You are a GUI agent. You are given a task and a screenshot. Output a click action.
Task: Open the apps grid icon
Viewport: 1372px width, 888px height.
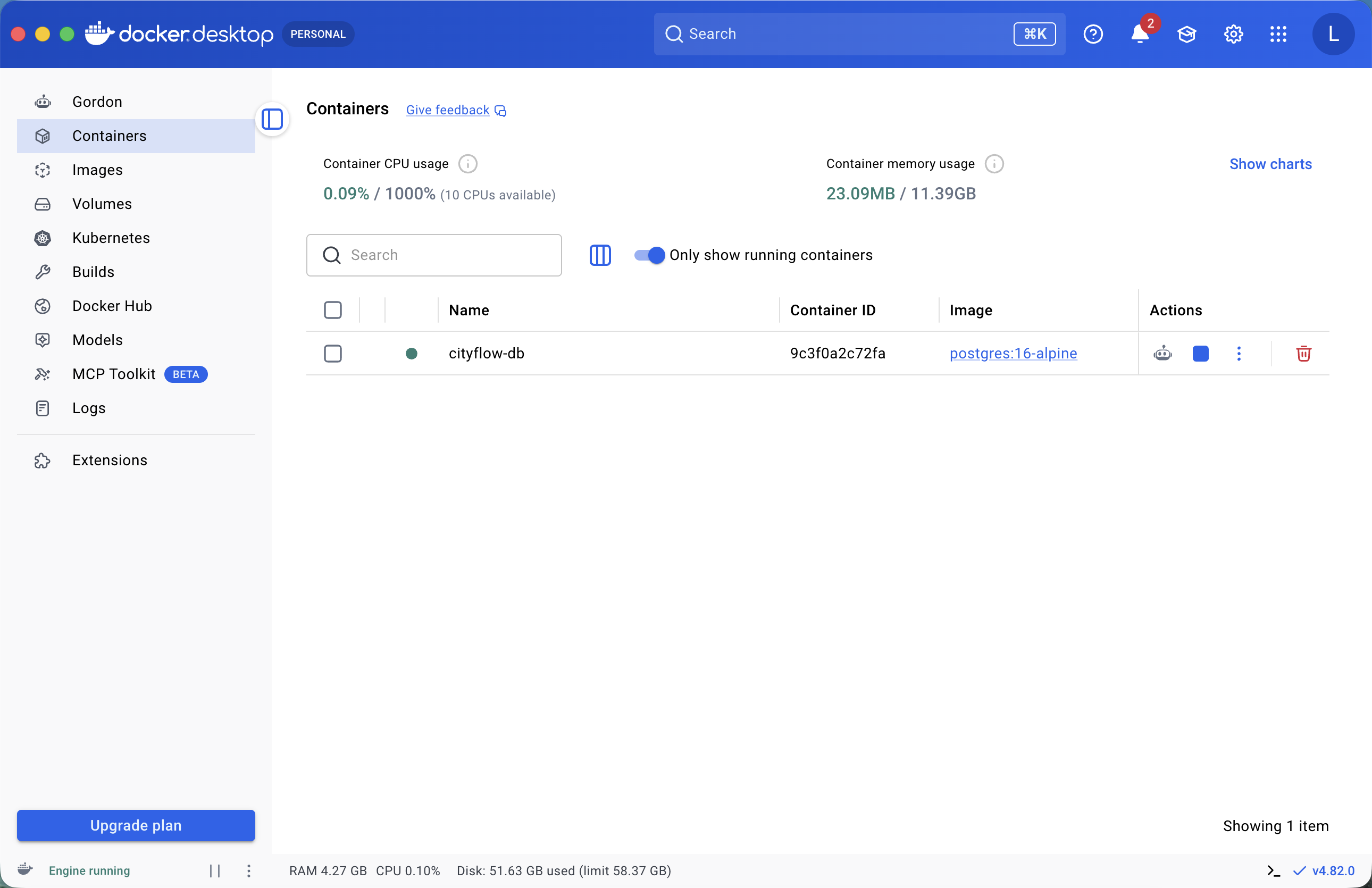1278,34
